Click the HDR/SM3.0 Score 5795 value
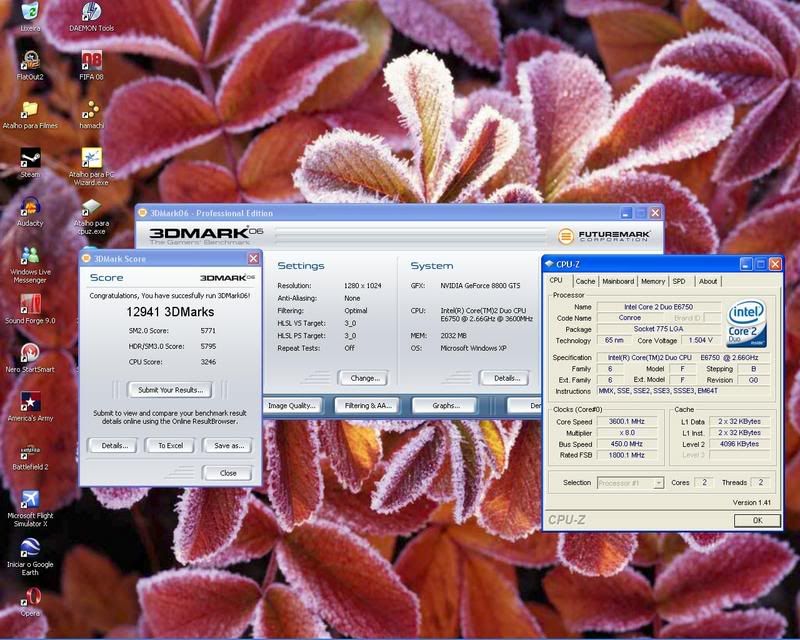The image size is (800, 640). 208,347
